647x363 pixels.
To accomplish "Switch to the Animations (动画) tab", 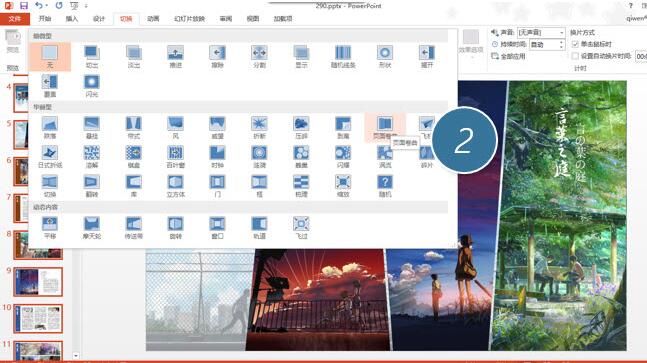I will (153, 19).
